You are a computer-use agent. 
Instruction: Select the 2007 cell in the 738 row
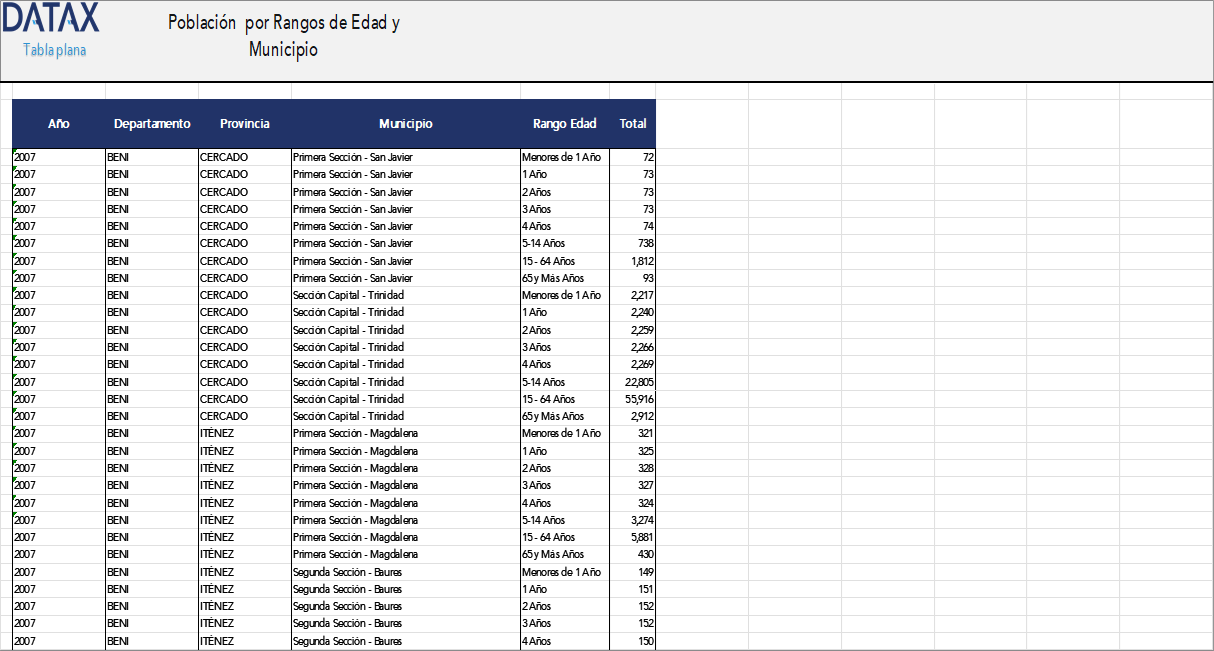tap(59, 243)
